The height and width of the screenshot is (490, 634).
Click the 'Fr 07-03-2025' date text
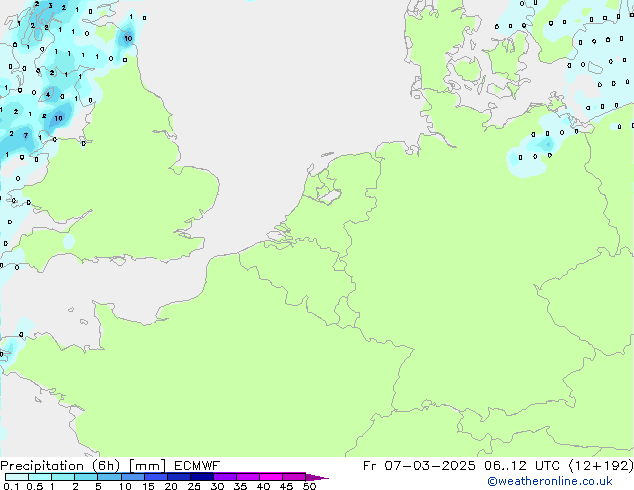click(x=419, y=466)
